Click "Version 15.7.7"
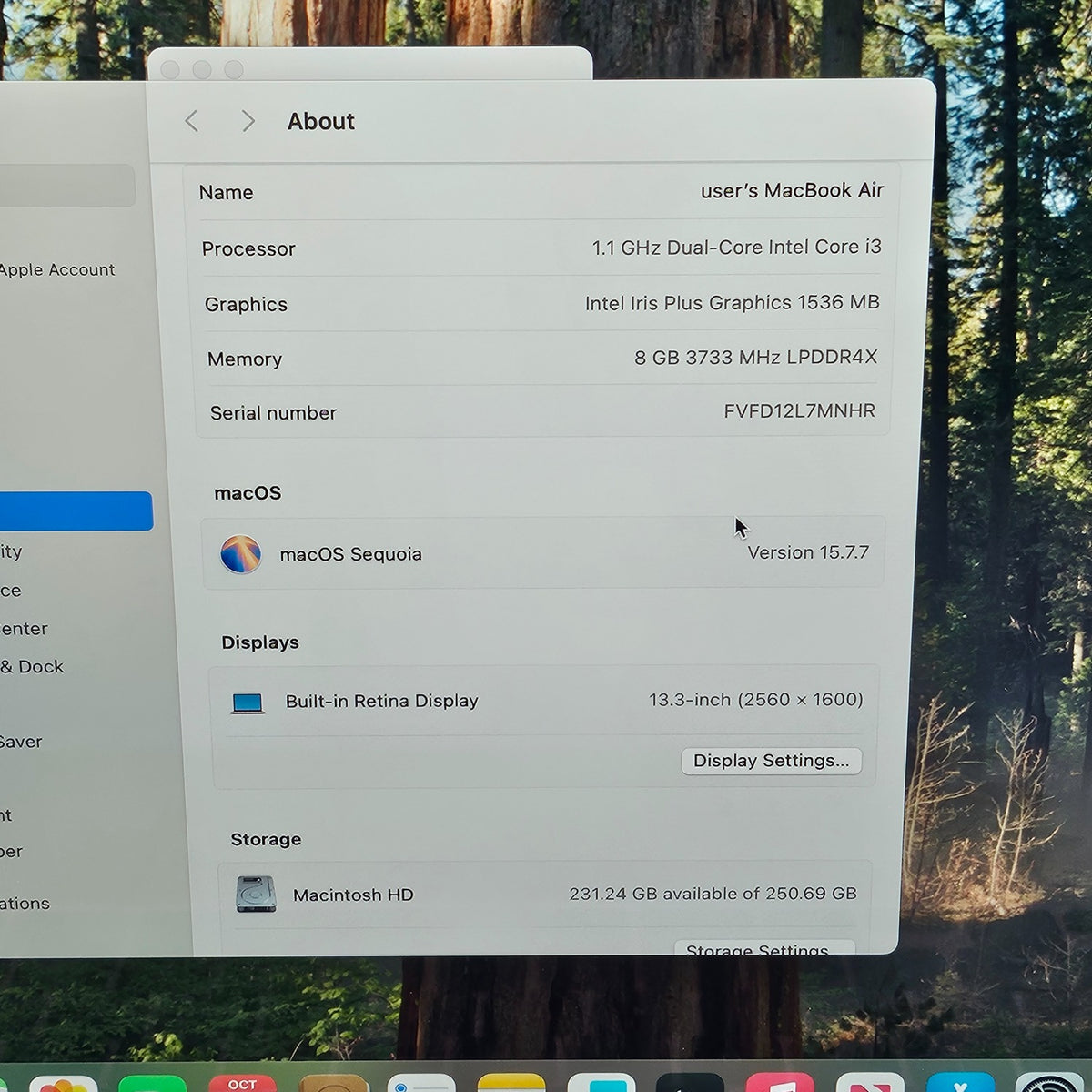The height and width of the screenshot is (1092, 1092). pyautogui.click(x=808, y=552)
